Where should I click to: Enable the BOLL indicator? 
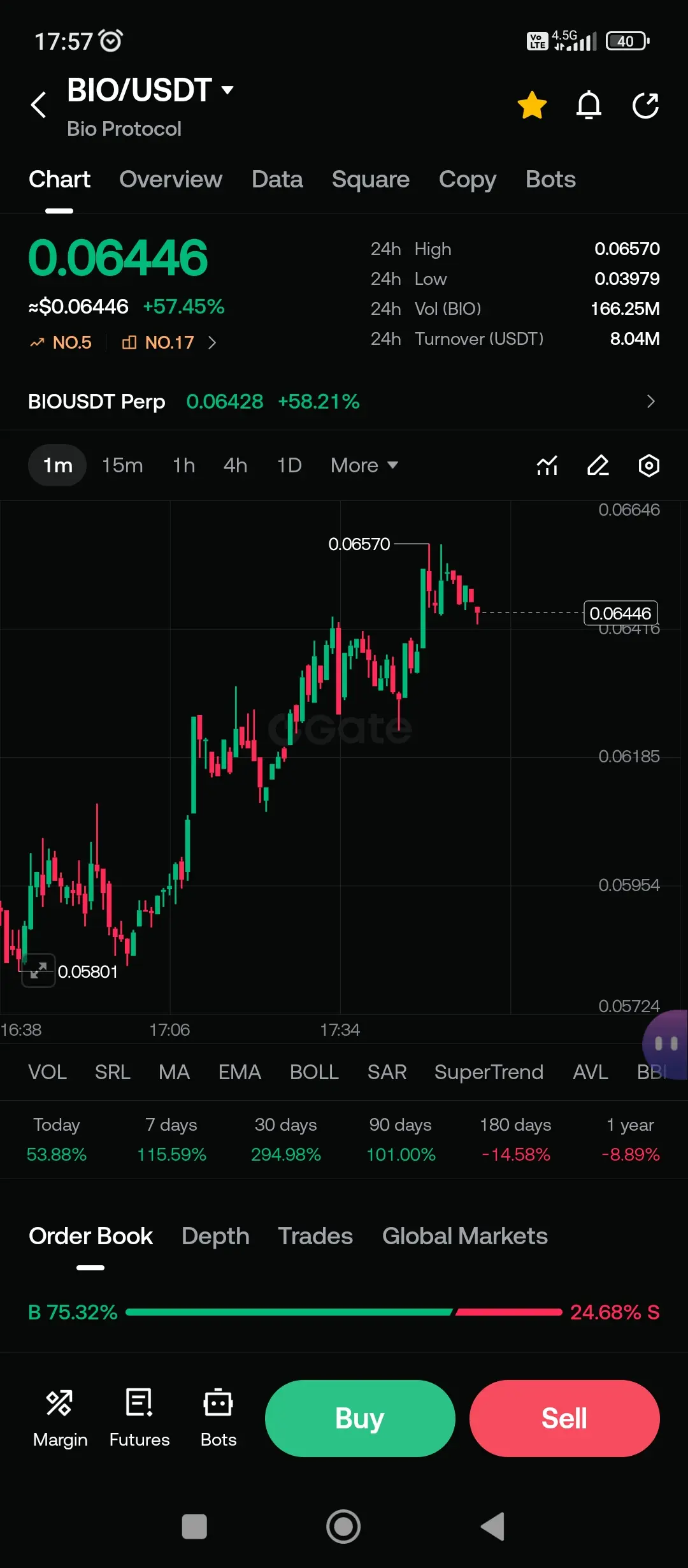(x=314, y=1072)
